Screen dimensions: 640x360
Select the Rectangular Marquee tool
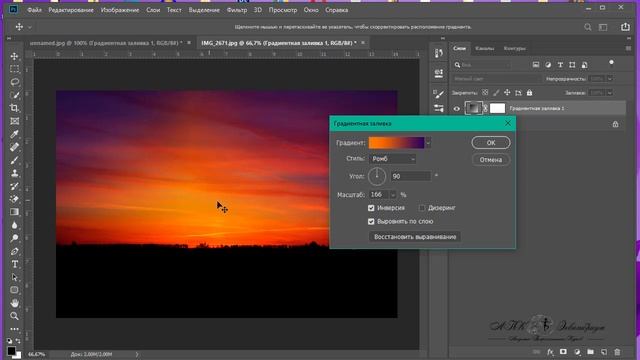(x=14, y=69)
